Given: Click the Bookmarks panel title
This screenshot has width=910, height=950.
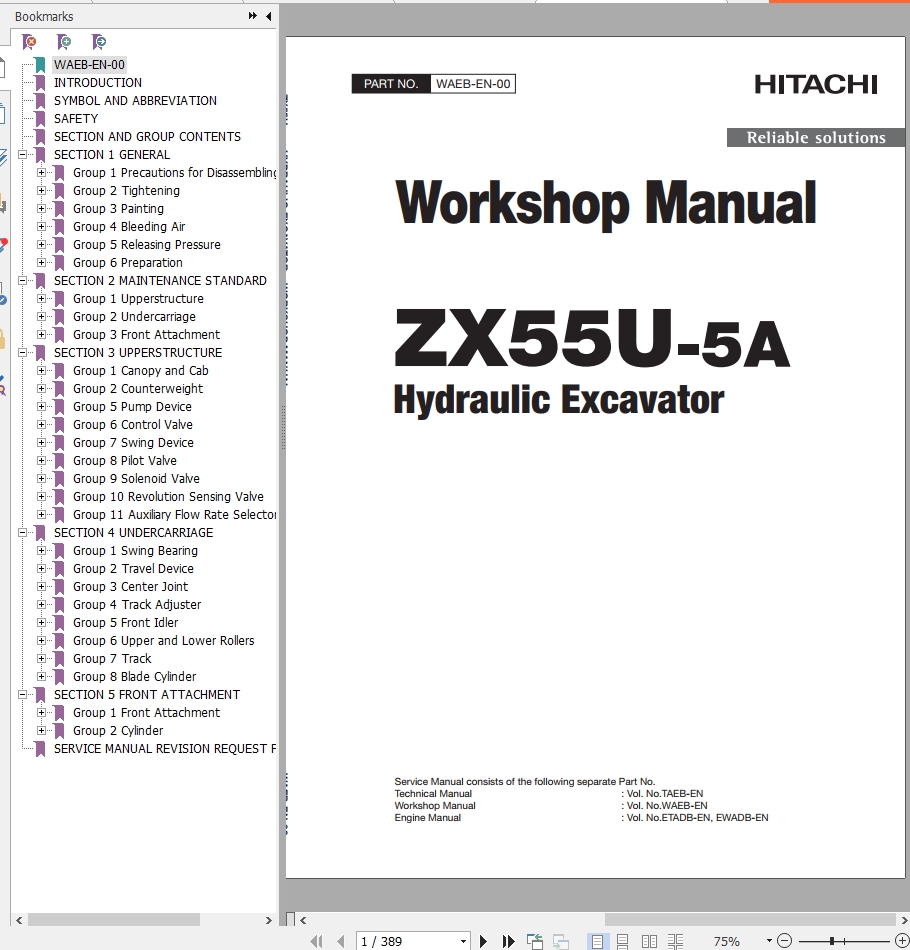Looking at the screenshot, I should [x=44, y=16].
